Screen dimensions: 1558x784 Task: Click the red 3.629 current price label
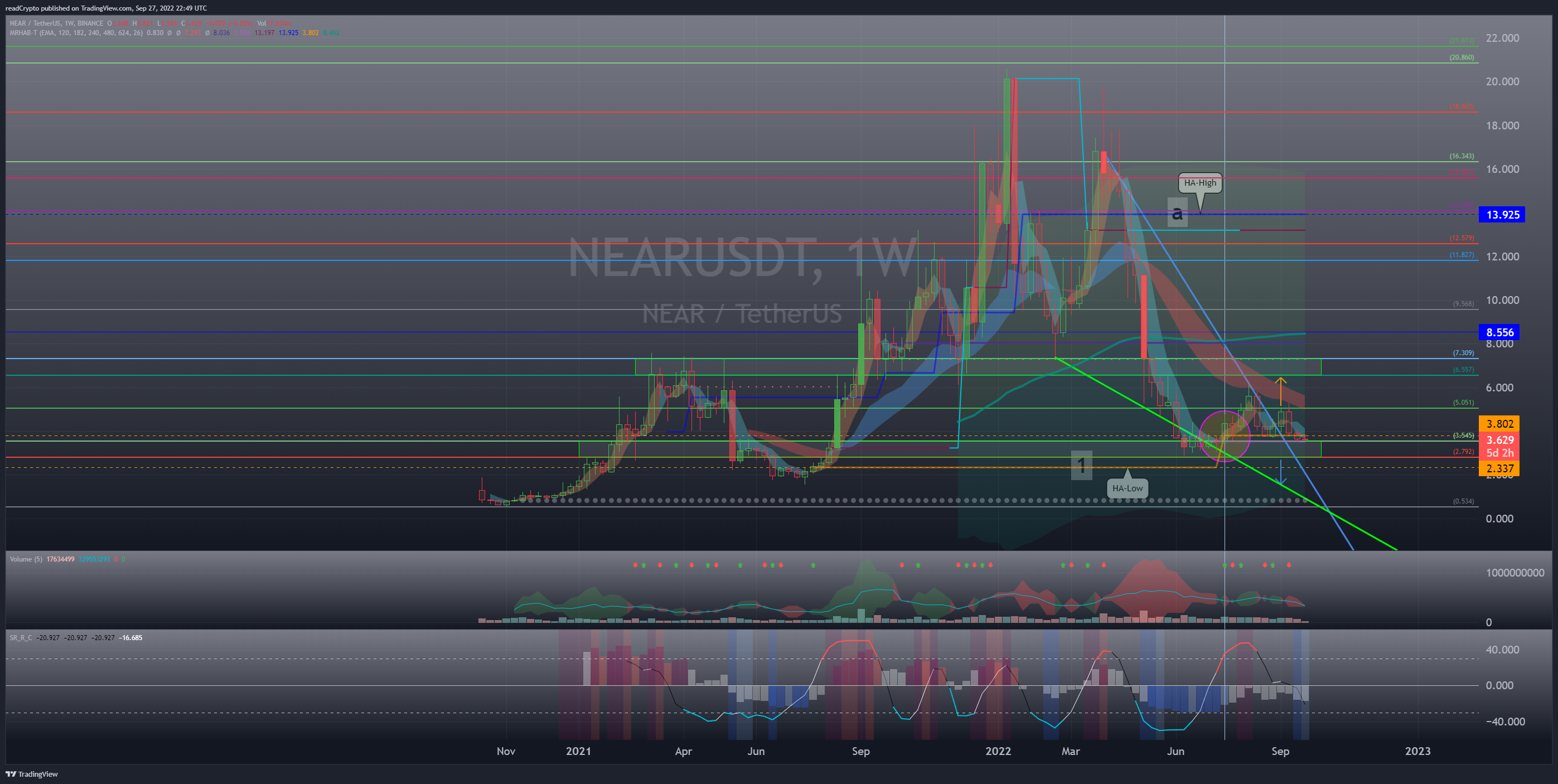point(1499,441)
